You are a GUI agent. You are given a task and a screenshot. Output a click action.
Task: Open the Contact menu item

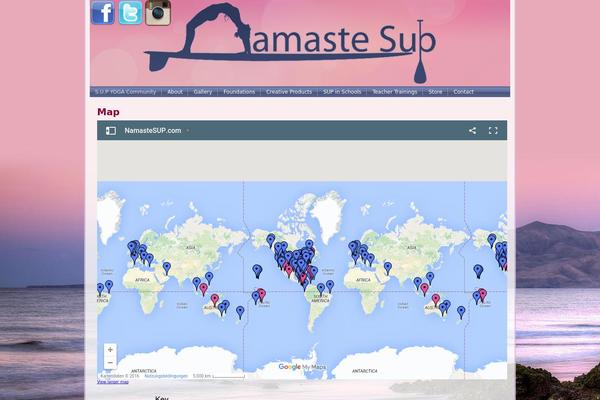tap(463, 92)
